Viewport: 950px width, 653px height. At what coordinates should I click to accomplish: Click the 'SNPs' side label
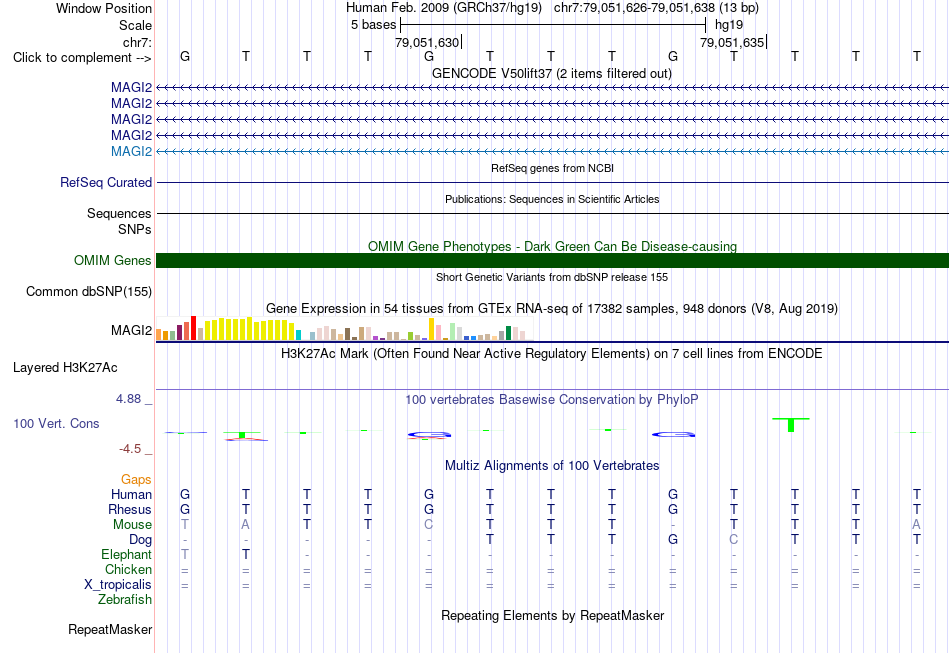(135, 229)
